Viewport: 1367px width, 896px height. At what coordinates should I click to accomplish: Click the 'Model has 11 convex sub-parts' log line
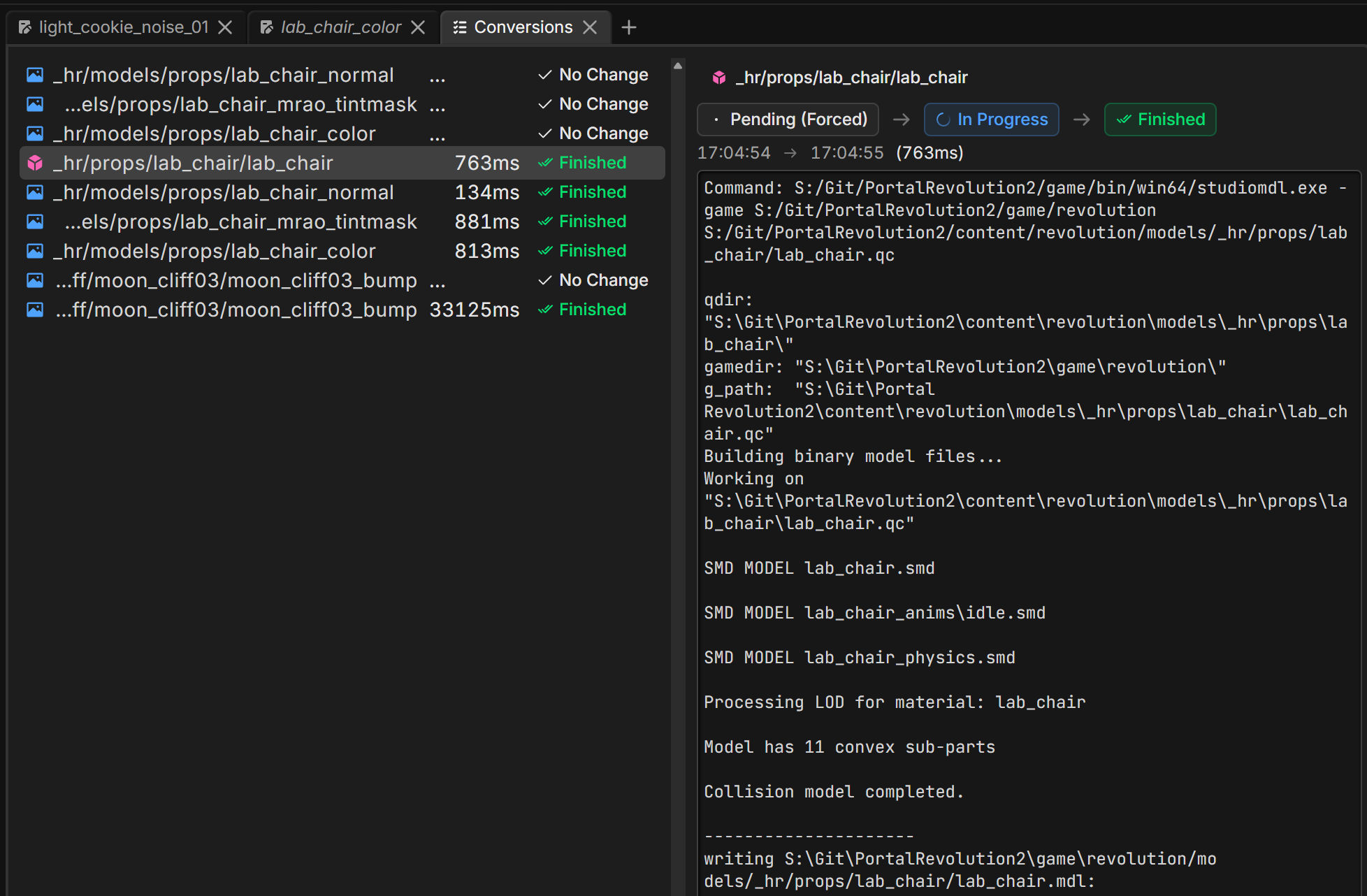(x=849, y=747)
